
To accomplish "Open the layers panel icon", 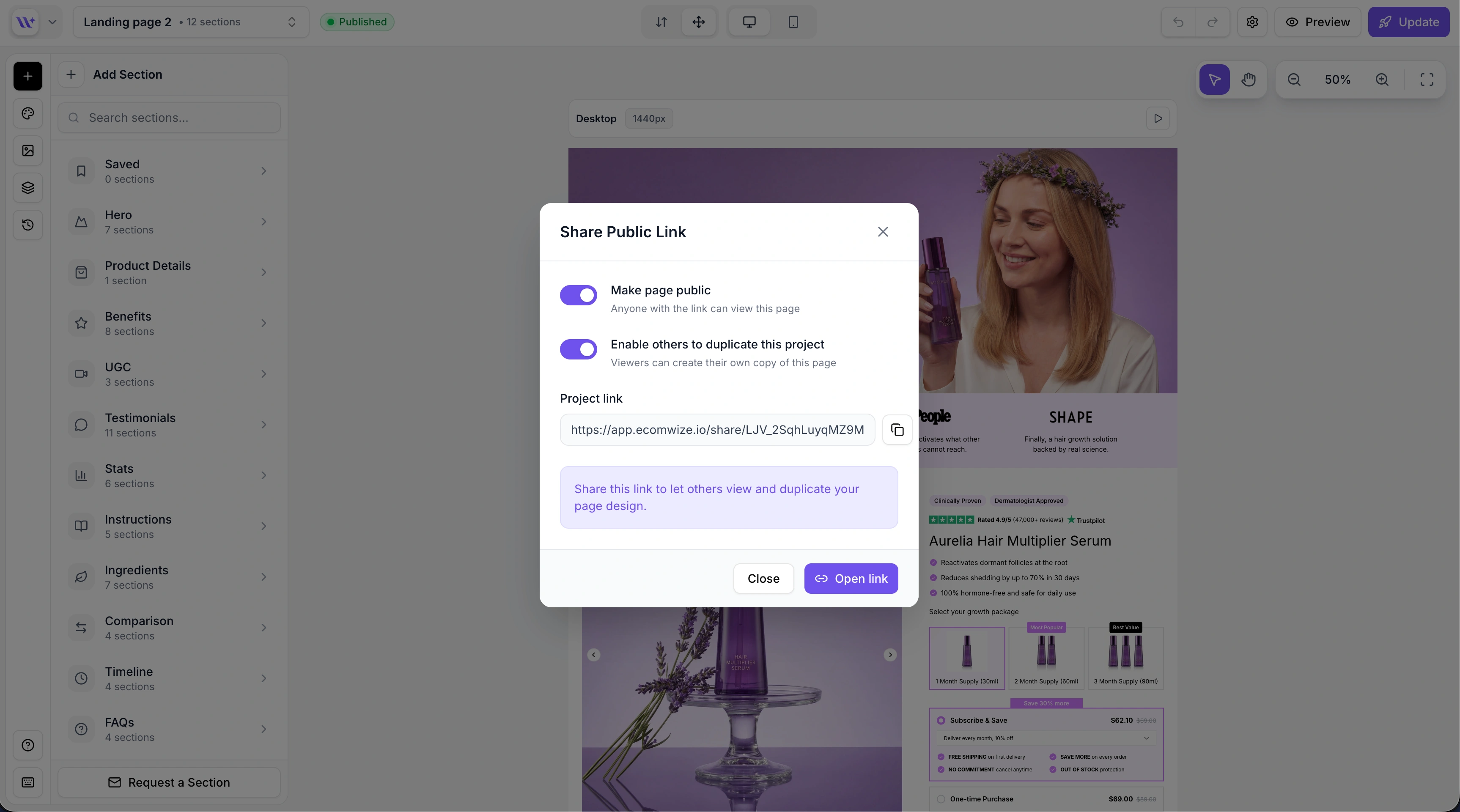I will (28, 187).
